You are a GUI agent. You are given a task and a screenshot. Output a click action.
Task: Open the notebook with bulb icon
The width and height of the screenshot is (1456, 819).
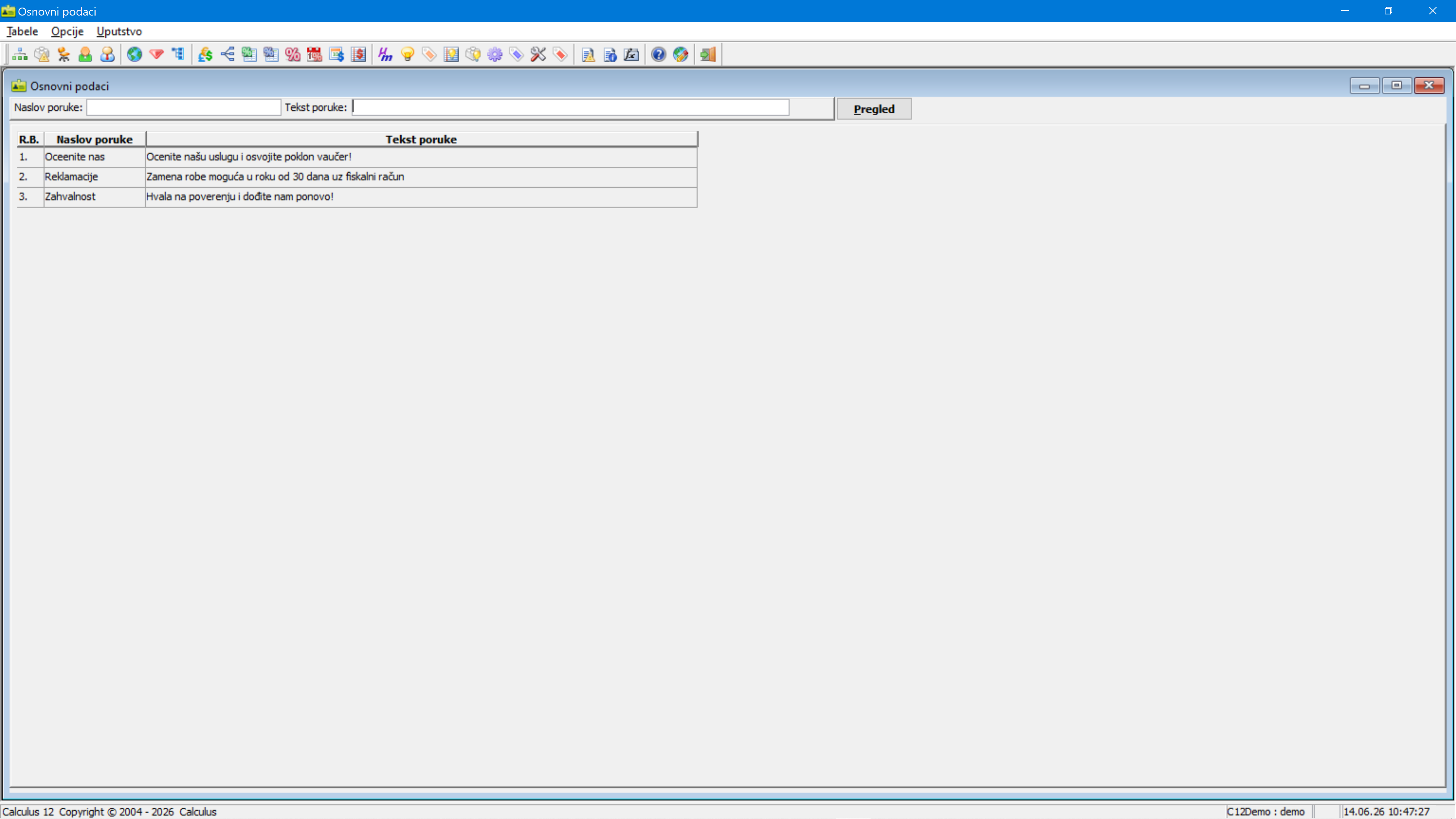(451, 54)
